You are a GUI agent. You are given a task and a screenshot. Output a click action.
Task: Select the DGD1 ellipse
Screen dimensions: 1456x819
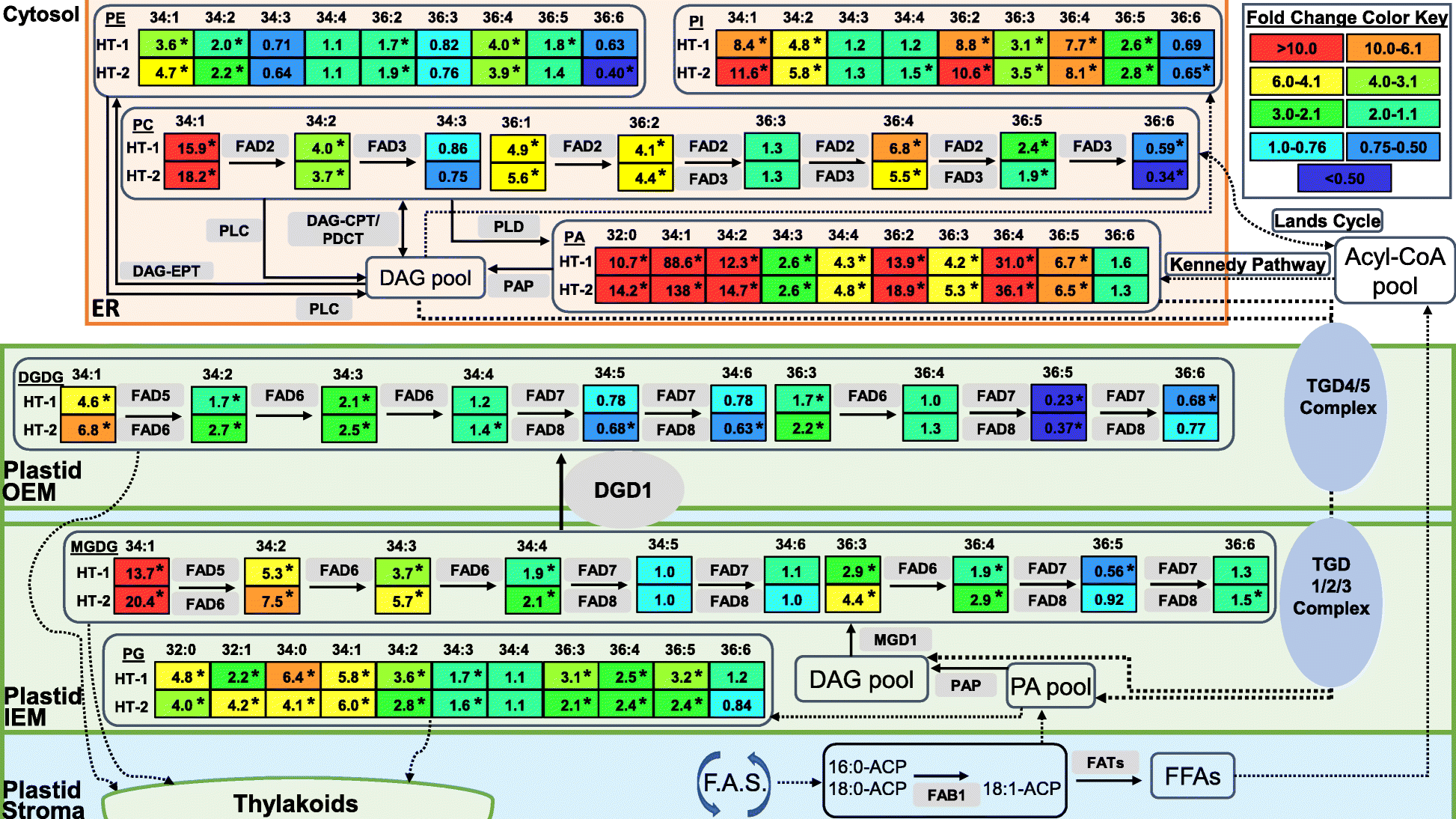click(x=623, y=490)
